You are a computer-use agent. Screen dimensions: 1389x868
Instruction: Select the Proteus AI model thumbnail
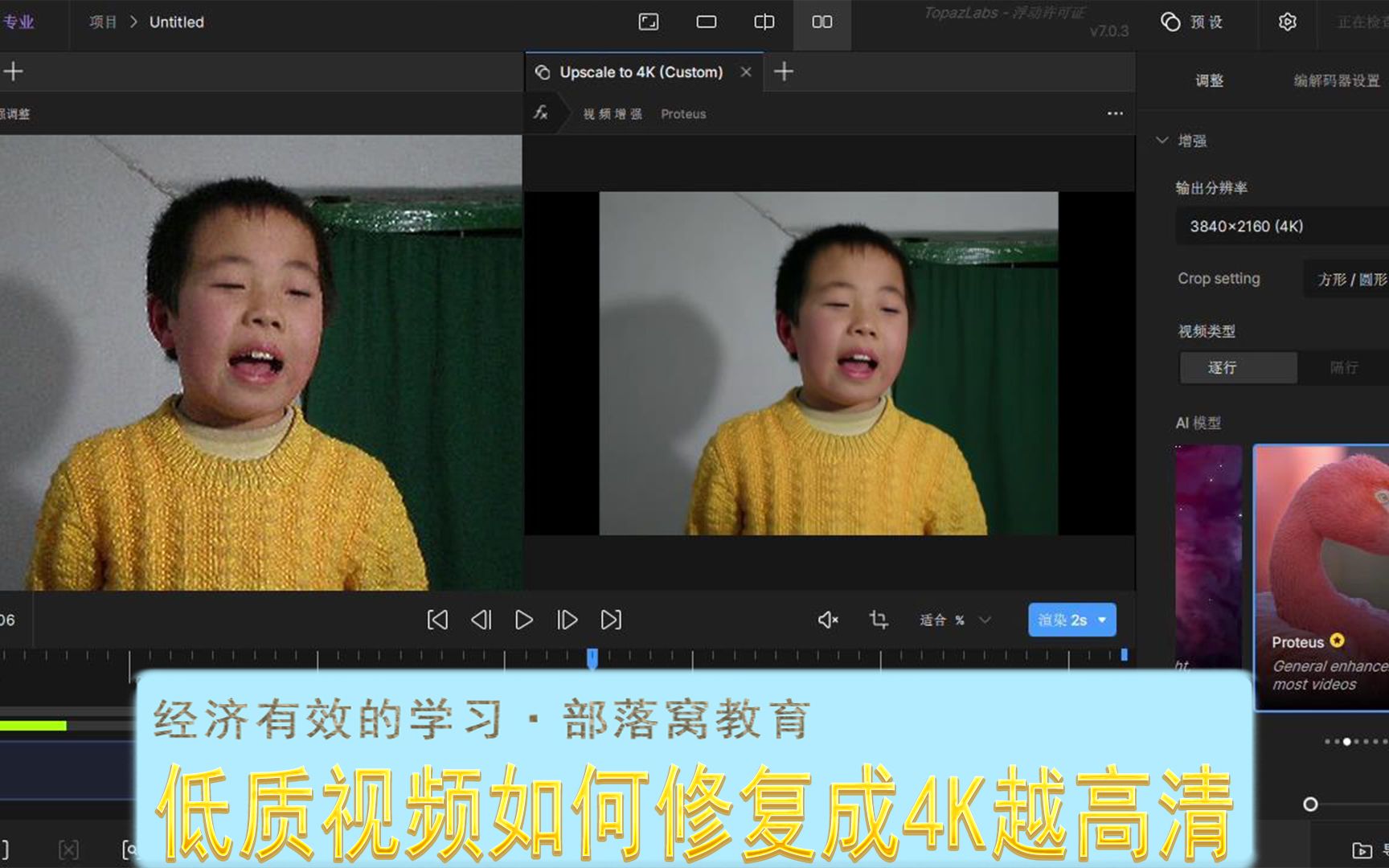[1321, 563]
